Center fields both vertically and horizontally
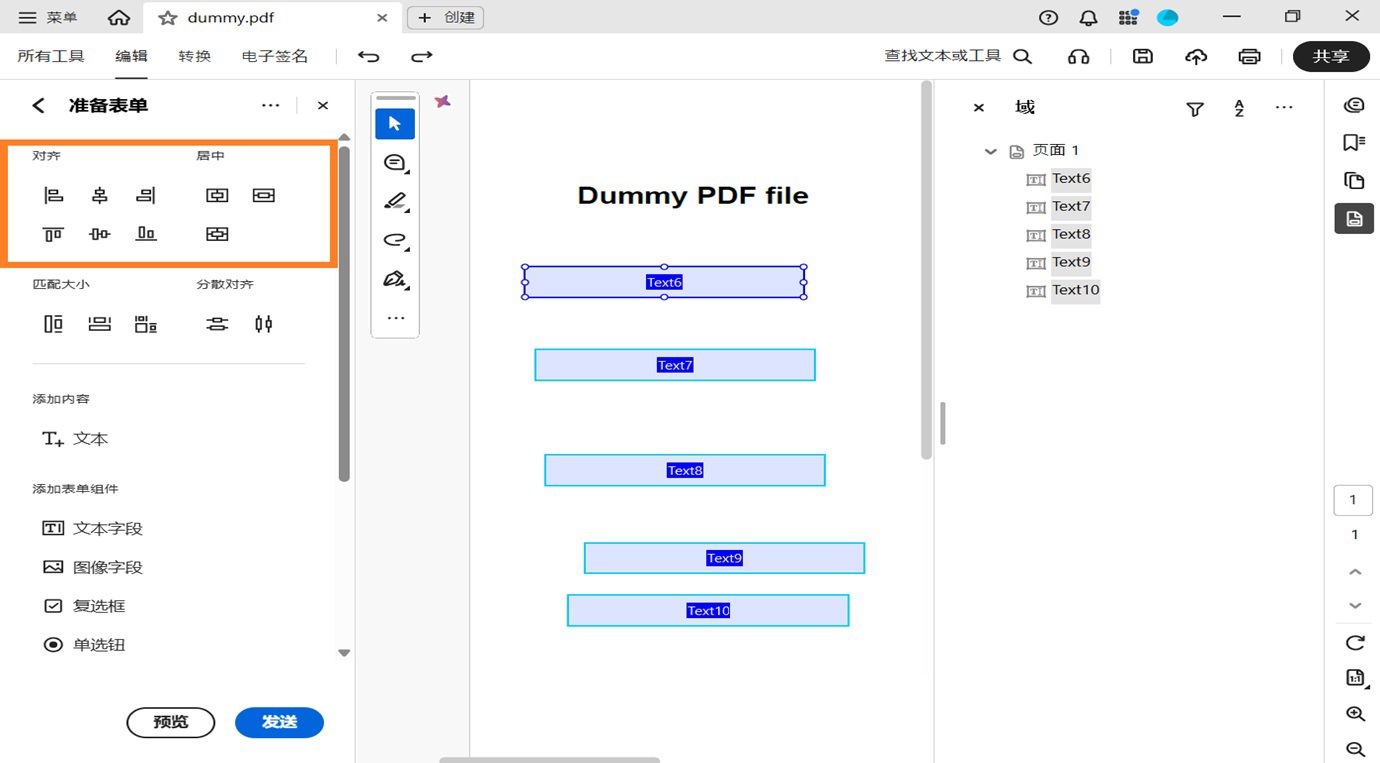 pos(217,234)
